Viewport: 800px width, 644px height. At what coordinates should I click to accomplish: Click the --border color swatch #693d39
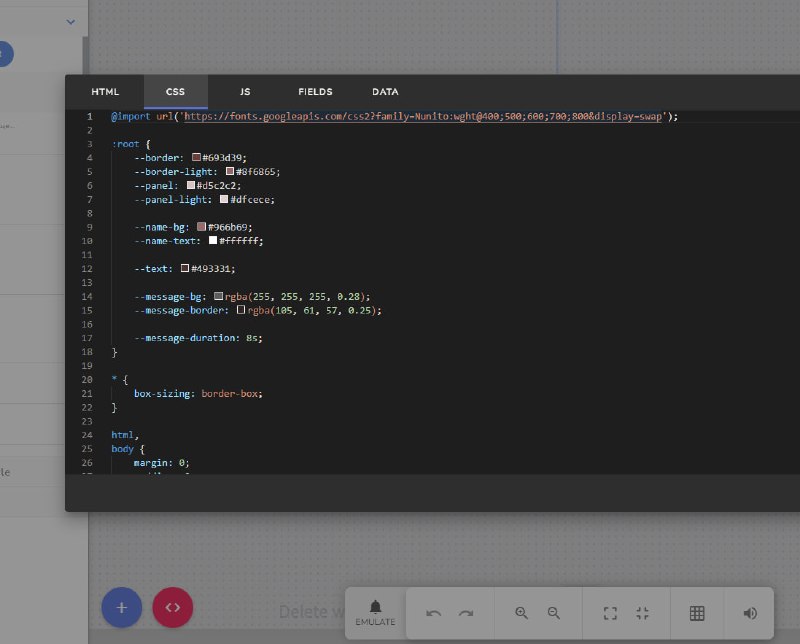pyautogui.click(x=196, y=157)
